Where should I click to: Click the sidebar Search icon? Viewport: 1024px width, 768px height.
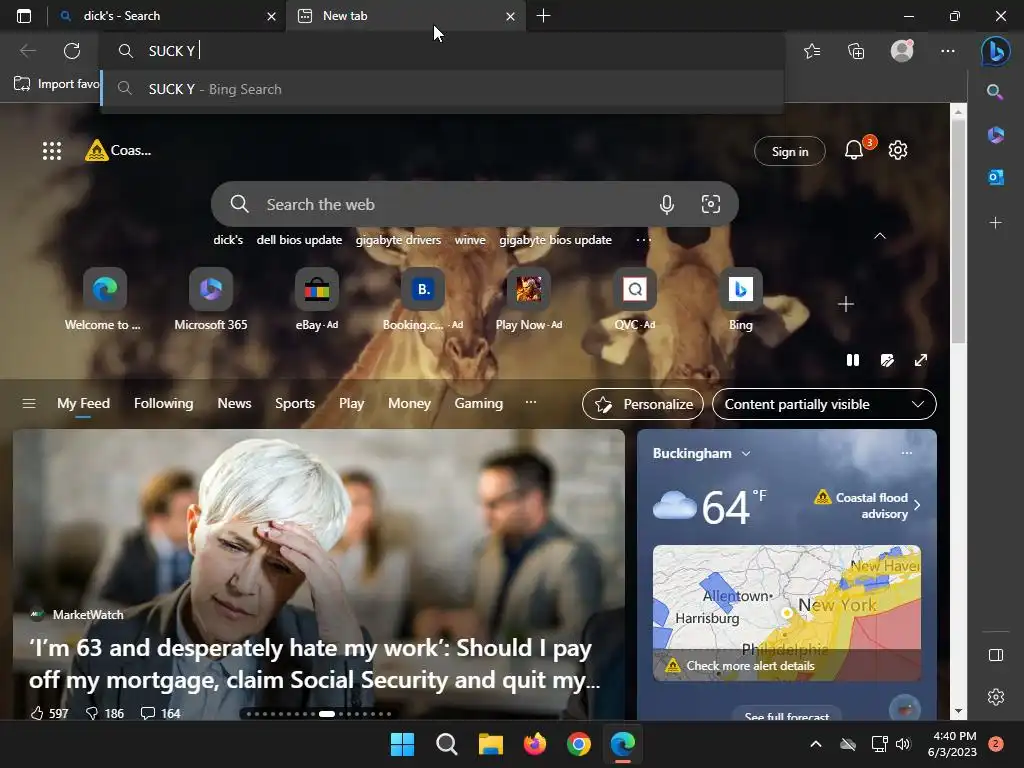pyautogui.click(x=995, y=91)
